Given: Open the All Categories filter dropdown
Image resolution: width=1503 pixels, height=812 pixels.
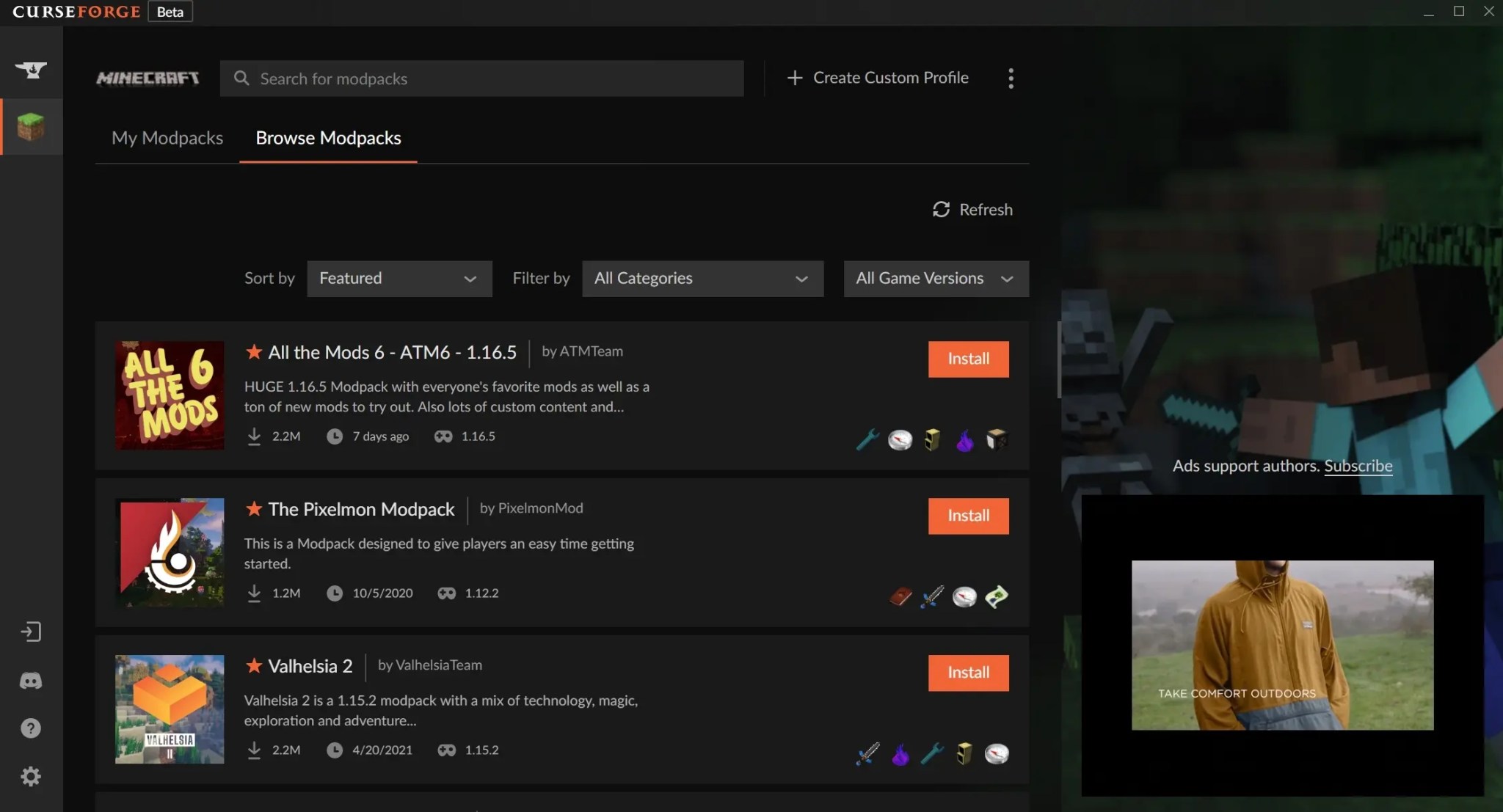Looking at the screenshot, I should [x=702, y=279].
